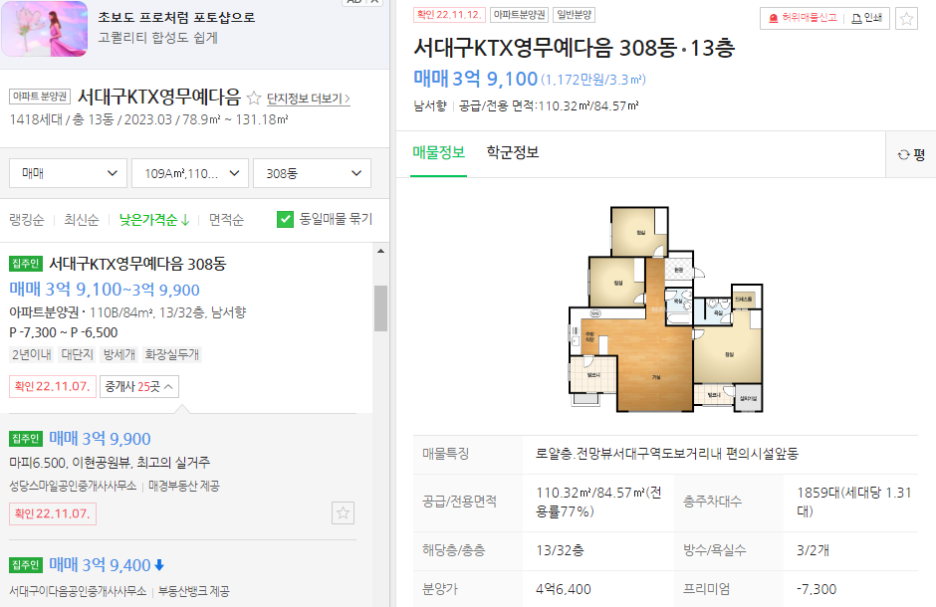Viewport: 936px width, 607px height.
Task: Open the 매매 transaction type dropdown
Action: tap(68, 173)
